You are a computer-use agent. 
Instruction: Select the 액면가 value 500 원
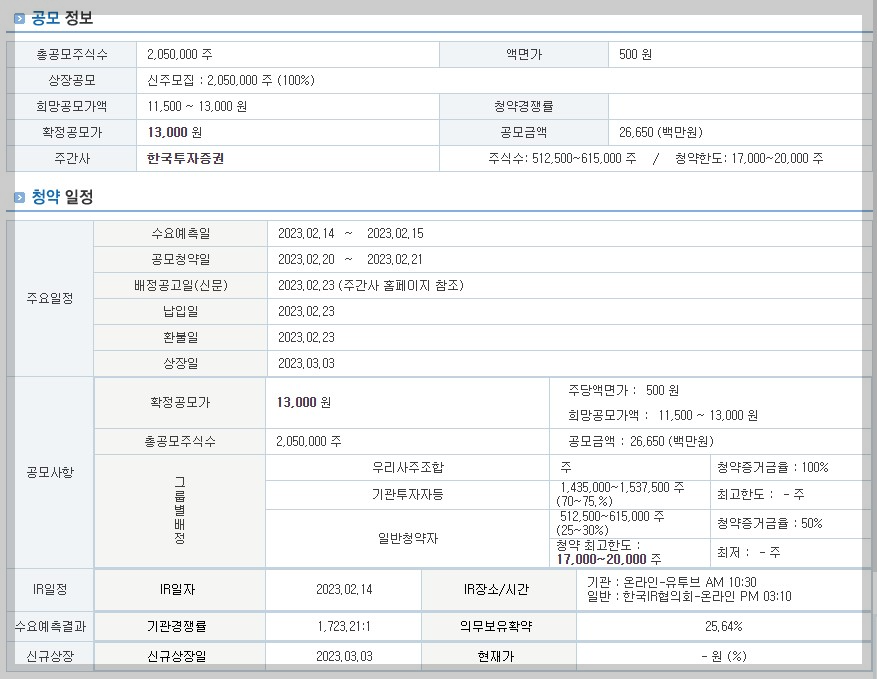[x=635, y=54]
